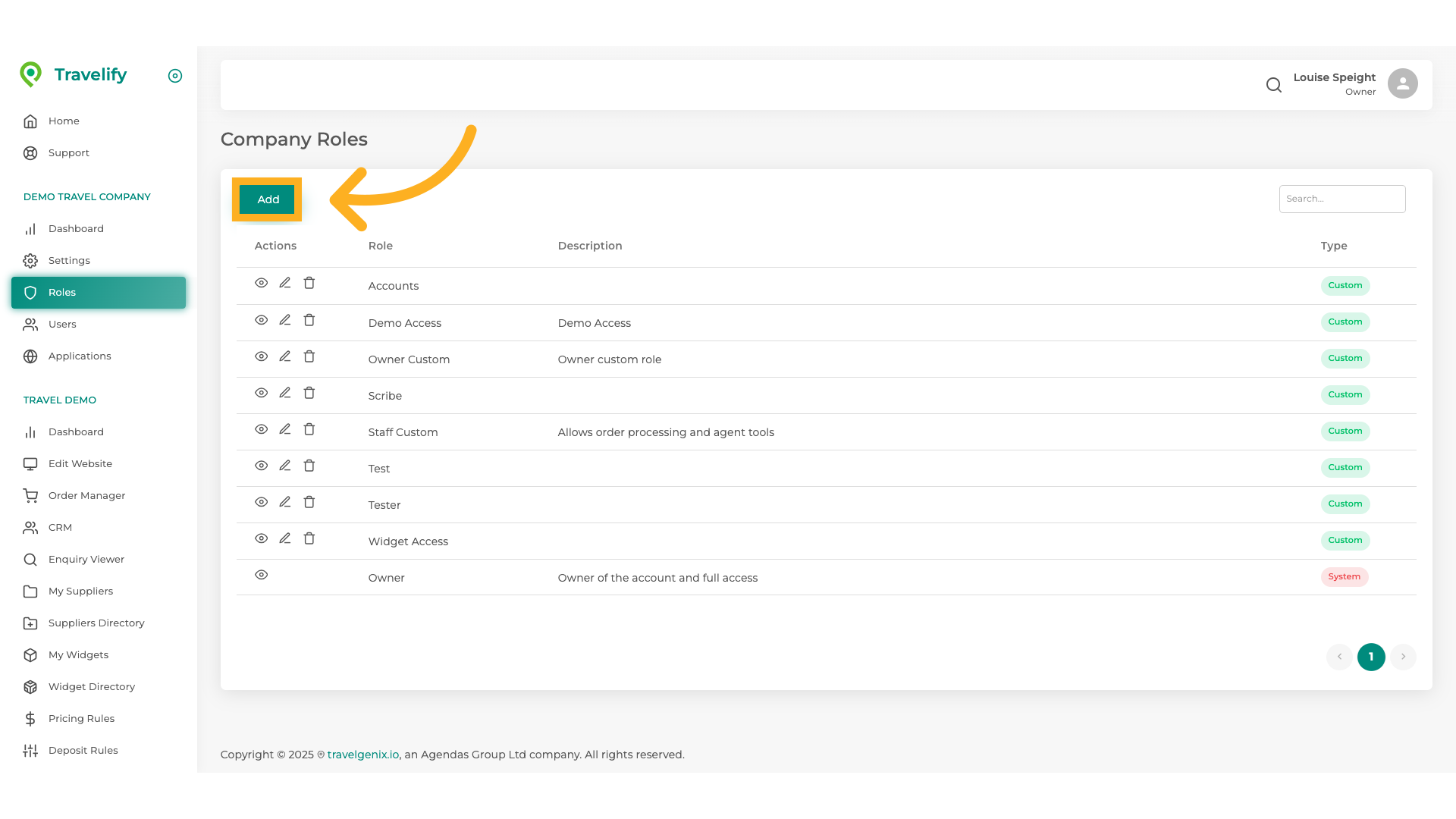Select page 1 pagination button
1456x819 pixels.
point(1371,657)
